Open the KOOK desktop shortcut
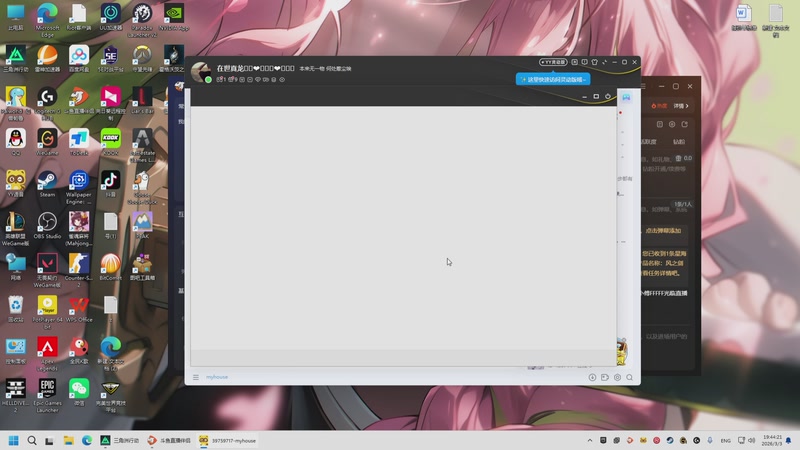Screen dimensions: 800x450 pyautogui.click(x=110, y=140)
